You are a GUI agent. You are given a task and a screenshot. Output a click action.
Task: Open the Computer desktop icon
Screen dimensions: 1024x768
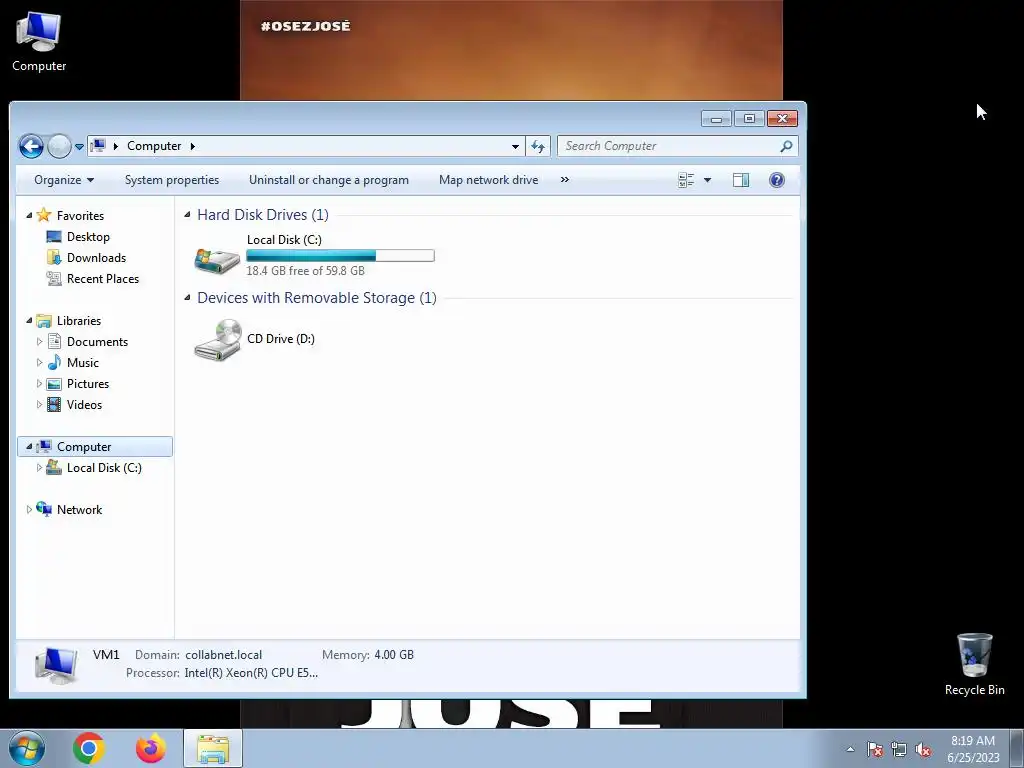(x=39, y=42)
